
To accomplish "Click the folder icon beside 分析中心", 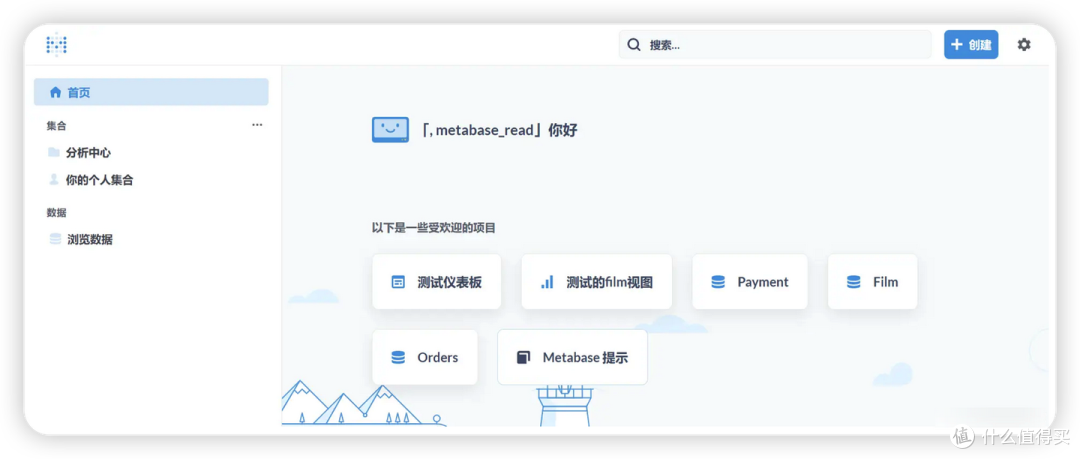I will coord(54,152).
